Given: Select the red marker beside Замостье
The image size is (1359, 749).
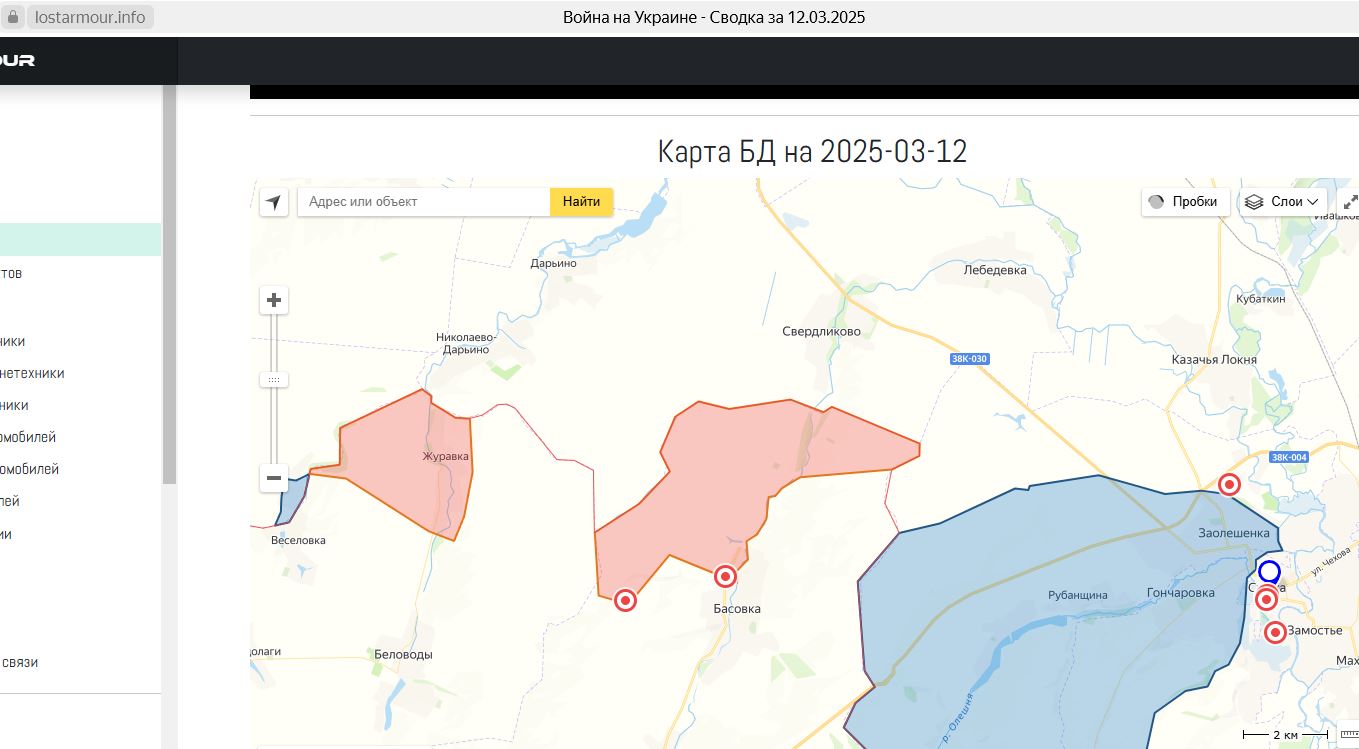Looking at the screenshot, I should (x=1275, y=632).
